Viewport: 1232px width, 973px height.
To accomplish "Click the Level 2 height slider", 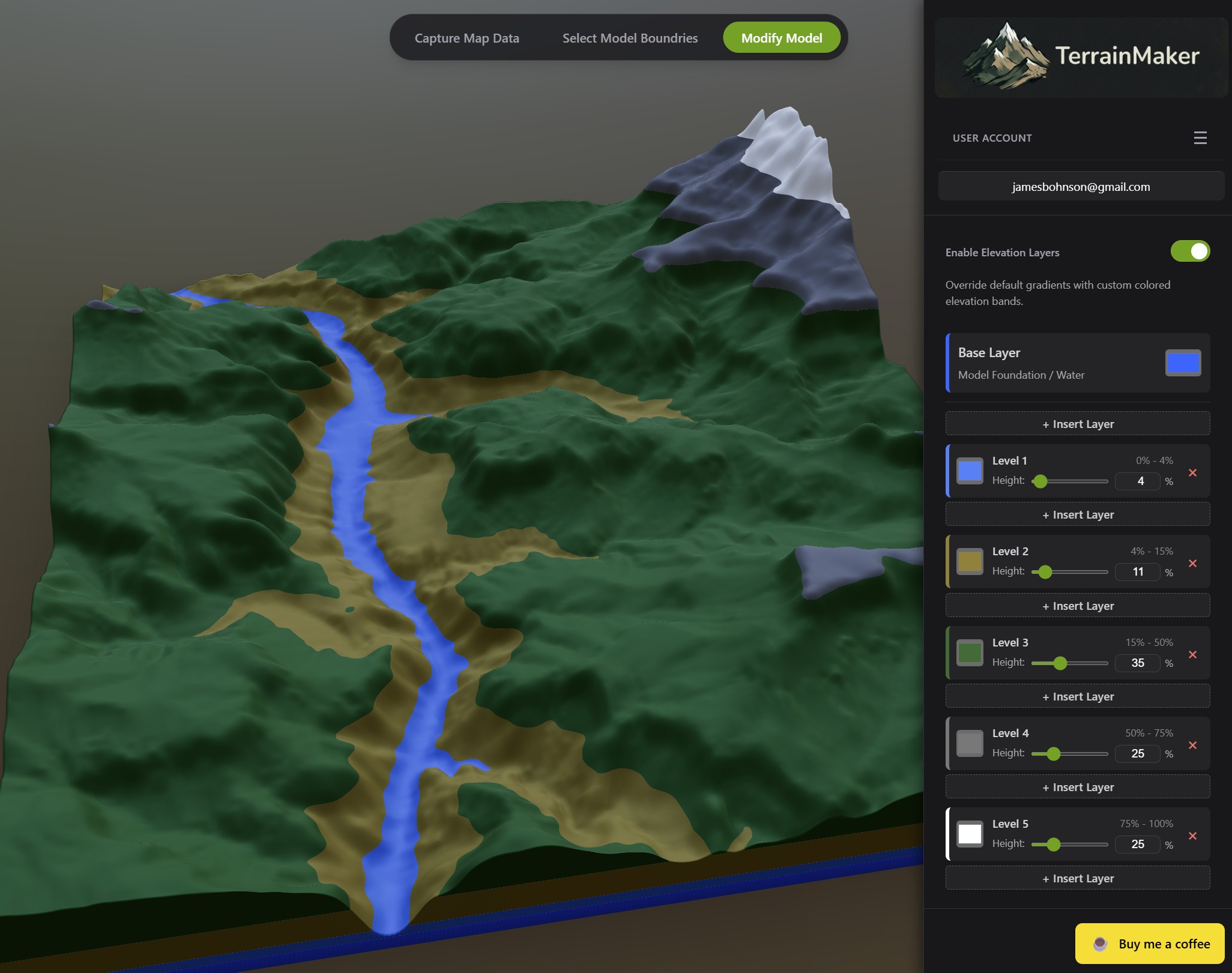I will [1069, 572].
